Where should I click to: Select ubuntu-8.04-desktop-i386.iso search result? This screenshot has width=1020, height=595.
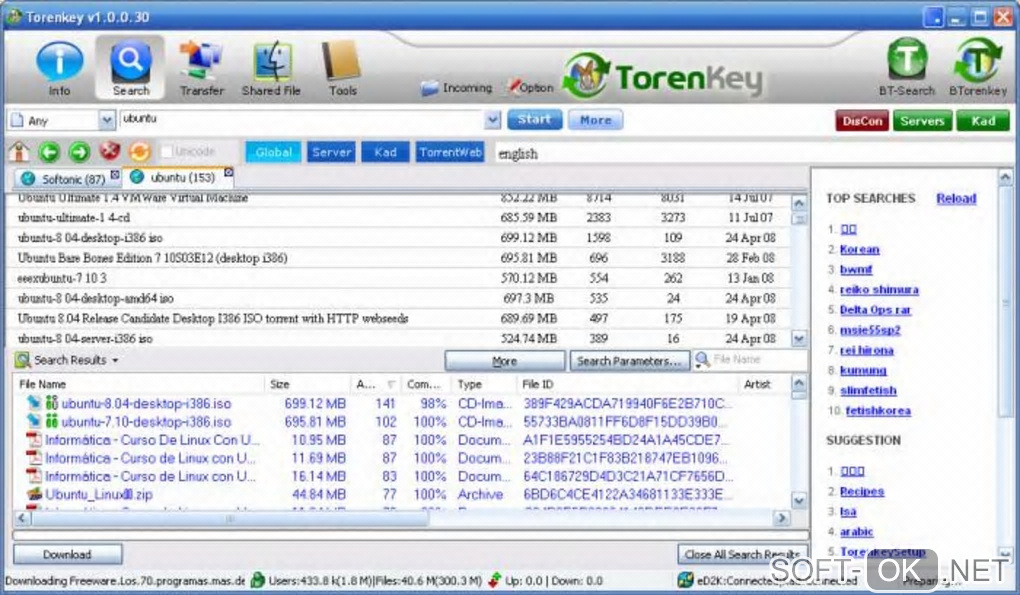[x=146, y=403]
